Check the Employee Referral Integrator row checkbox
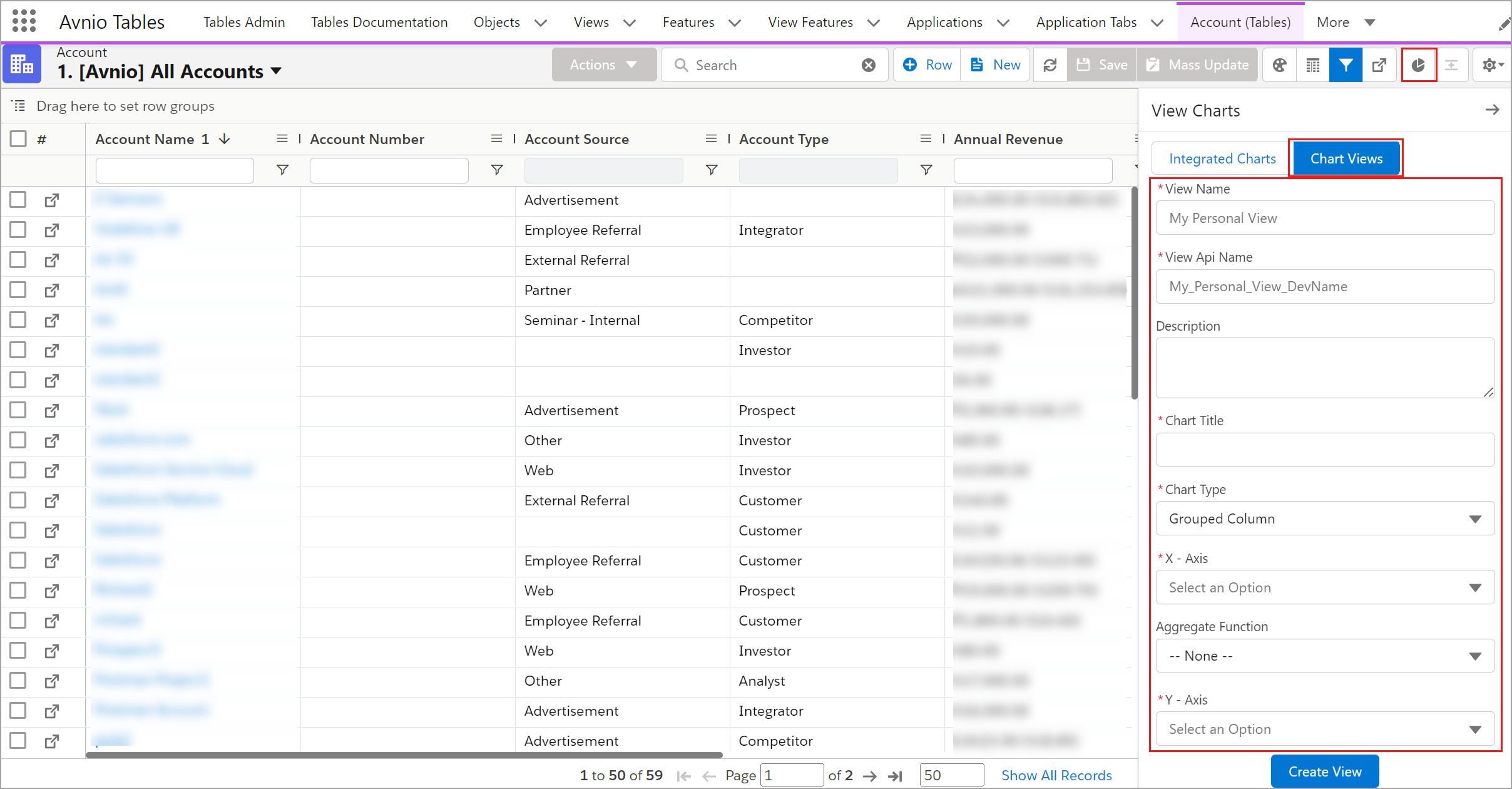1512x789 pixels. click(x=18, y=230)
